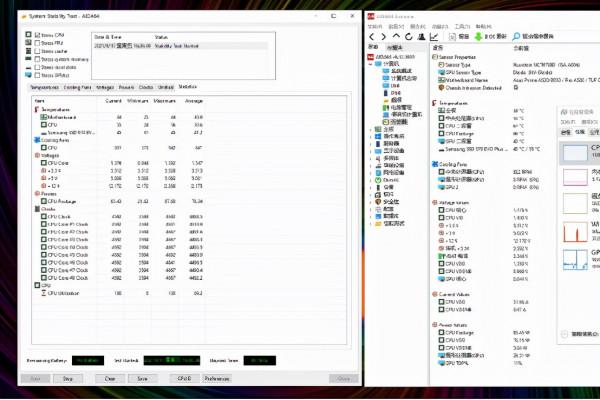The image size is (600, 400).
Task: Expand the 多媒体 node in AIDA64 tree
Action: click(x=371, y=158)
